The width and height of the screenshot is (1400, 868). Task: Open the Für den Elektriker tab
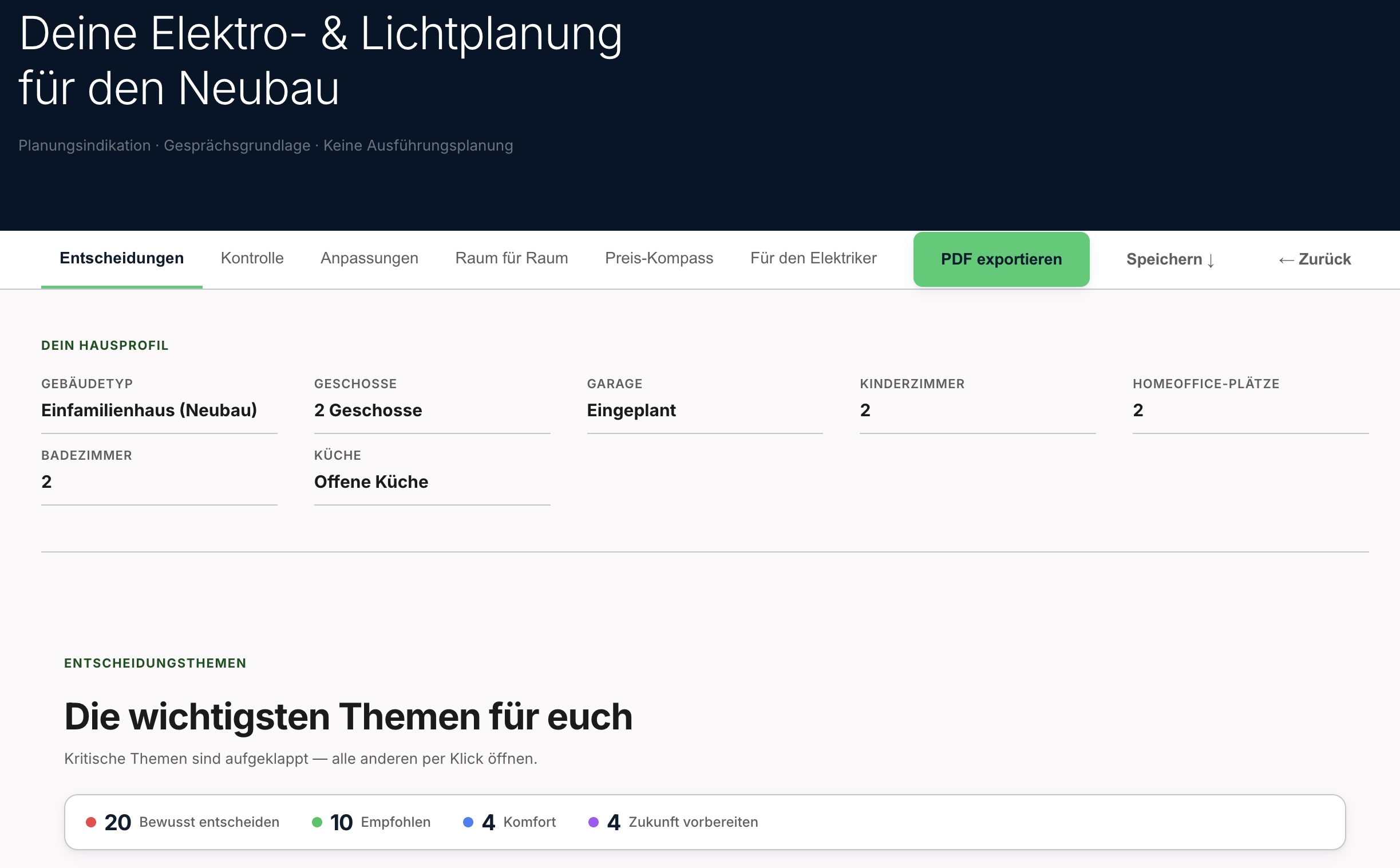[x=813, y=258]
